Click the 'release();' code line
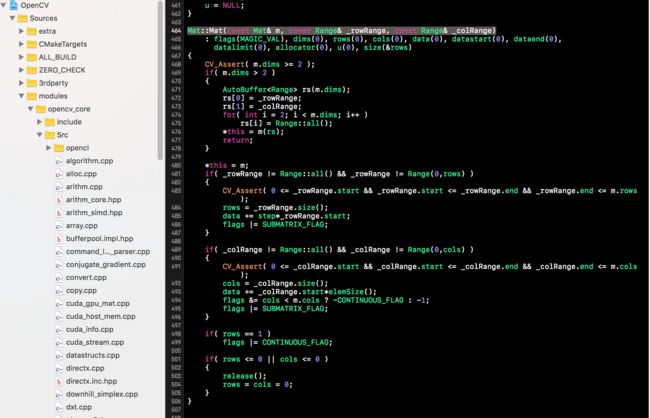 (x=244, y=376)
